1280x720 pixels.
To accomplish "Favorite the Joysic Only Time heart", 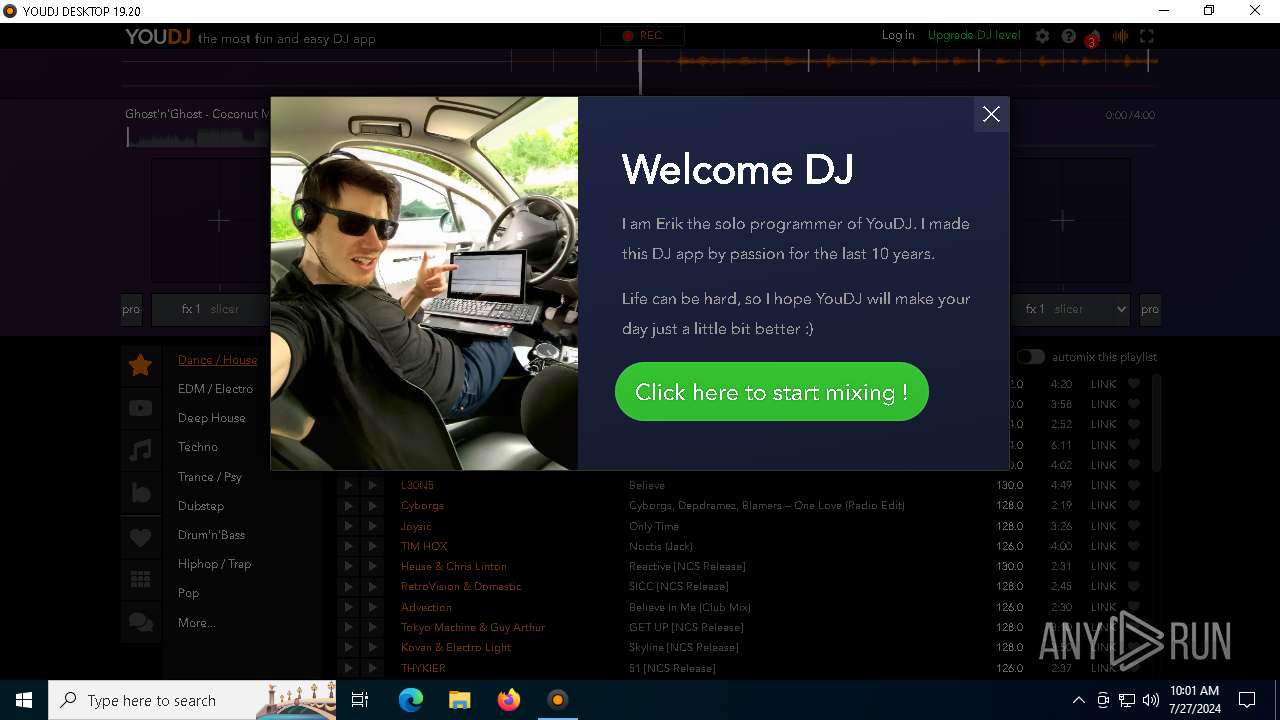I will coord(1133,526).
